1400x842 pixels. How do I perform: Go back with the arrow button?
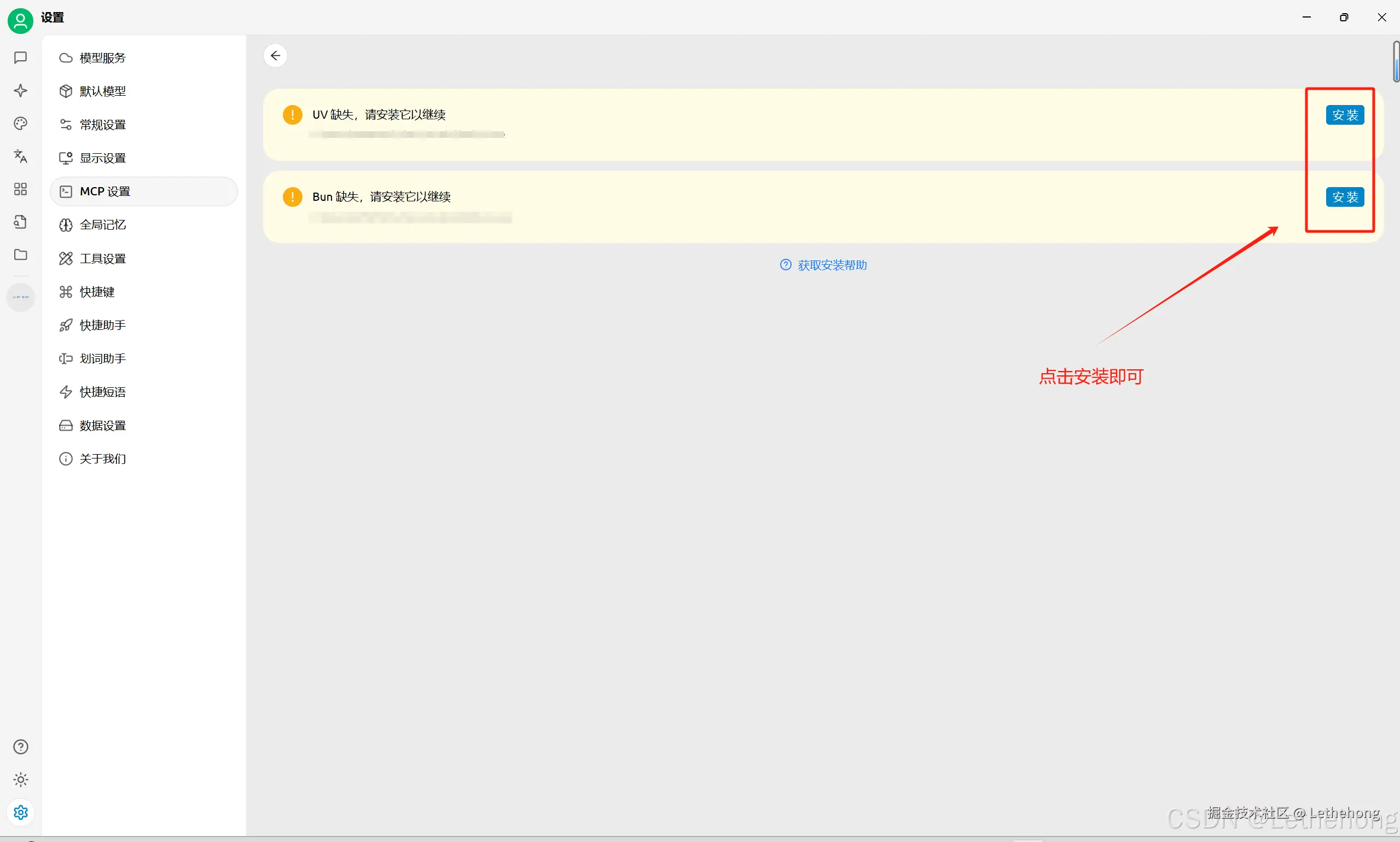[x=276, y=56]
